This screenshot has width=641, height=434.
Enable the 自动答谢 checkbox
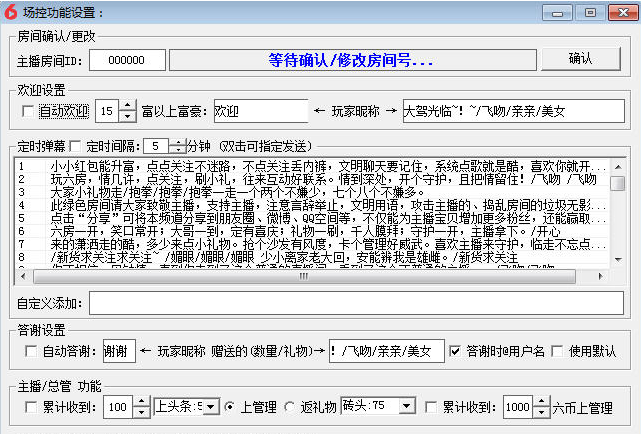[x=29, y=351]
